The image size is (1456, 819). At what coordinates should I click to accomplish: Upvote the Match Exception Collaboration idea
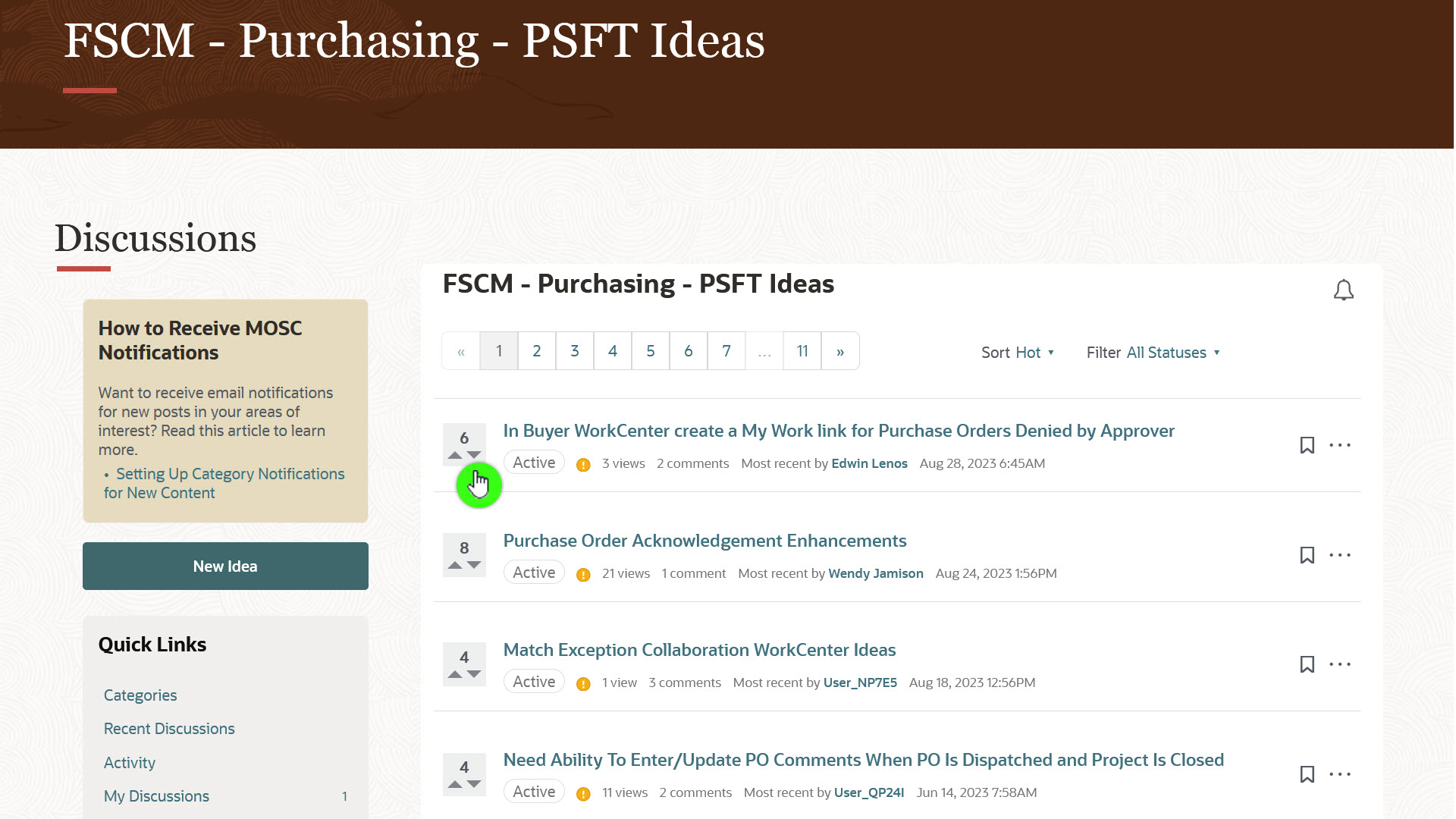[x=455, y=674]
